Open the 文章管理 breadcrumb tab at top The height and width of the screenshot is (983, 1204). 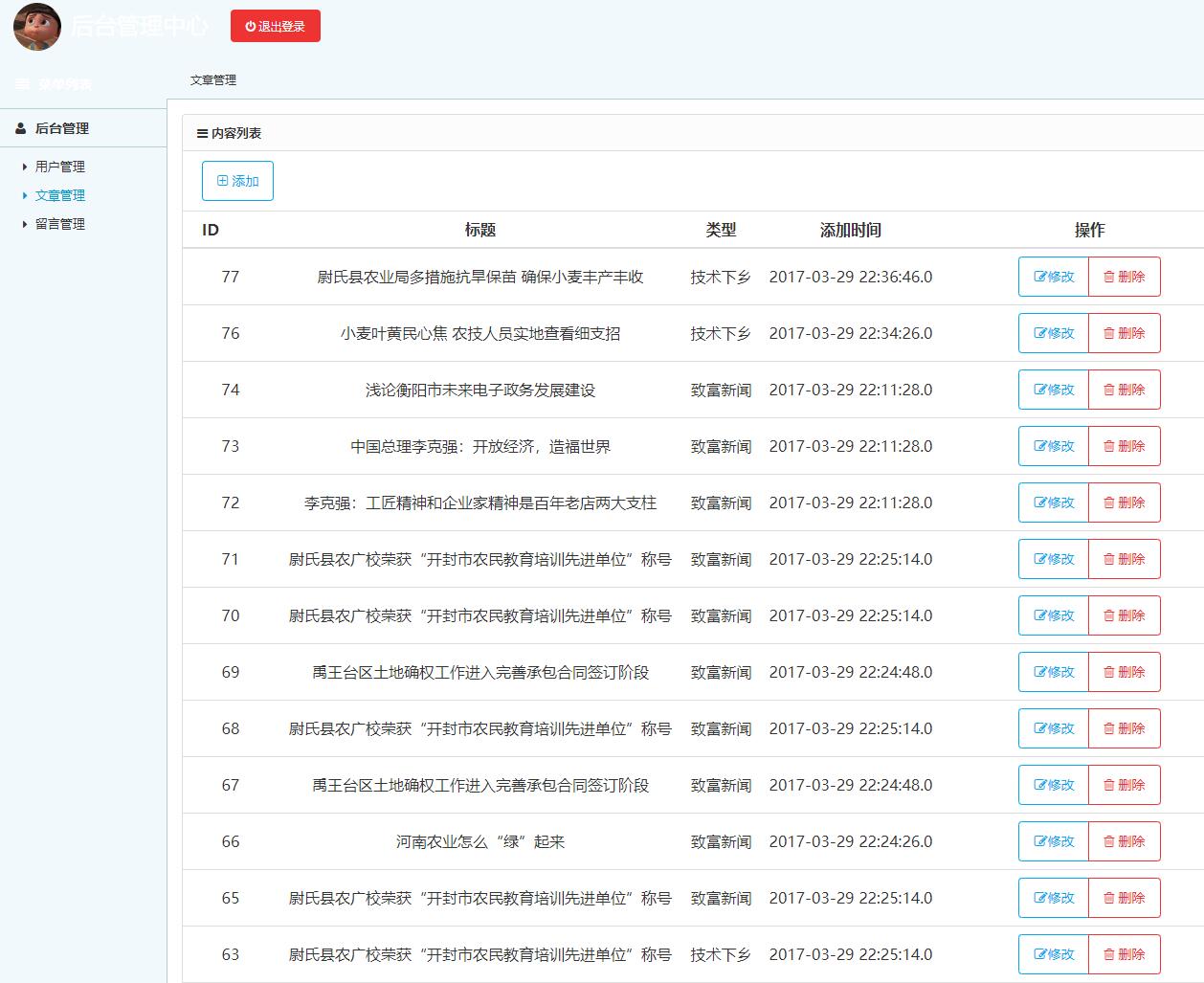click(x=214, y=79)
